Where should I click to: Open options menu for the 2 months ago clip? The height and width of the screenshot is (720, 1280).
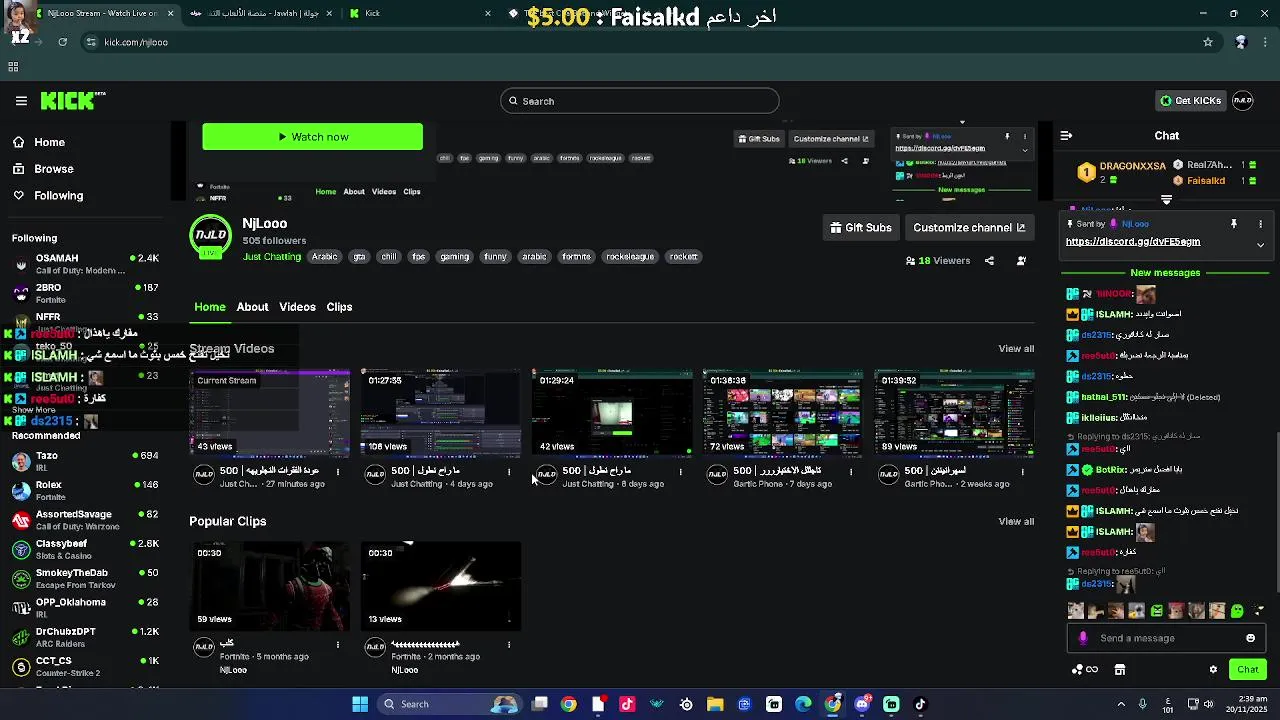pyautogui.click(x=509, y=645)
